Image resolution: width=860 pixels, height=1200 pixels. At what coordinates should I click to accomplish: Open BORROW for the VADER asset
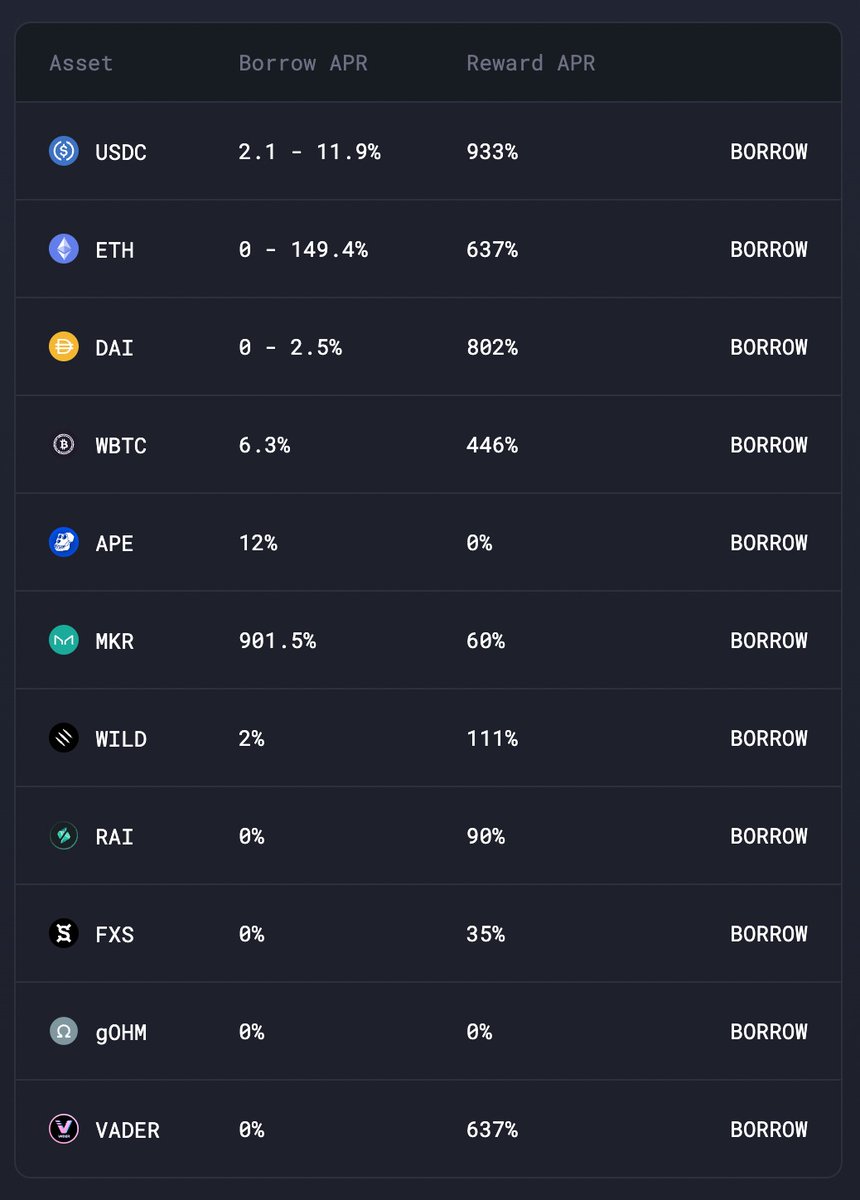click(769, 1129)
